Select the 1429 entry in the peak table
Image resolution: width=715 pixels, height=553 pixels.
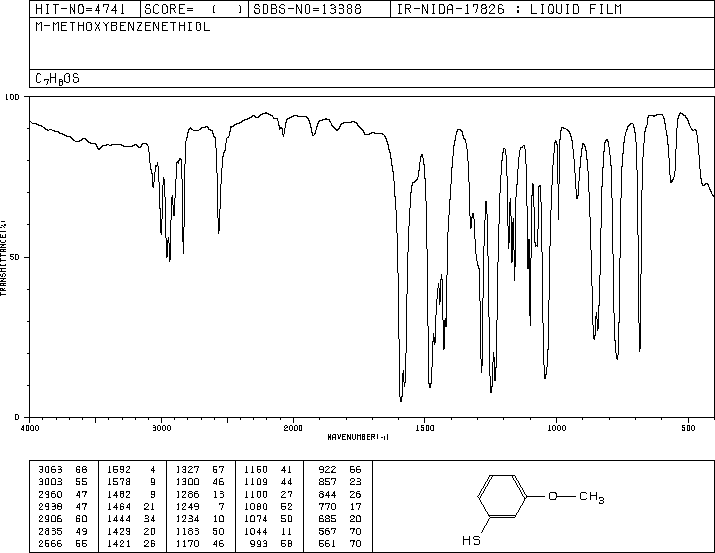119,531
